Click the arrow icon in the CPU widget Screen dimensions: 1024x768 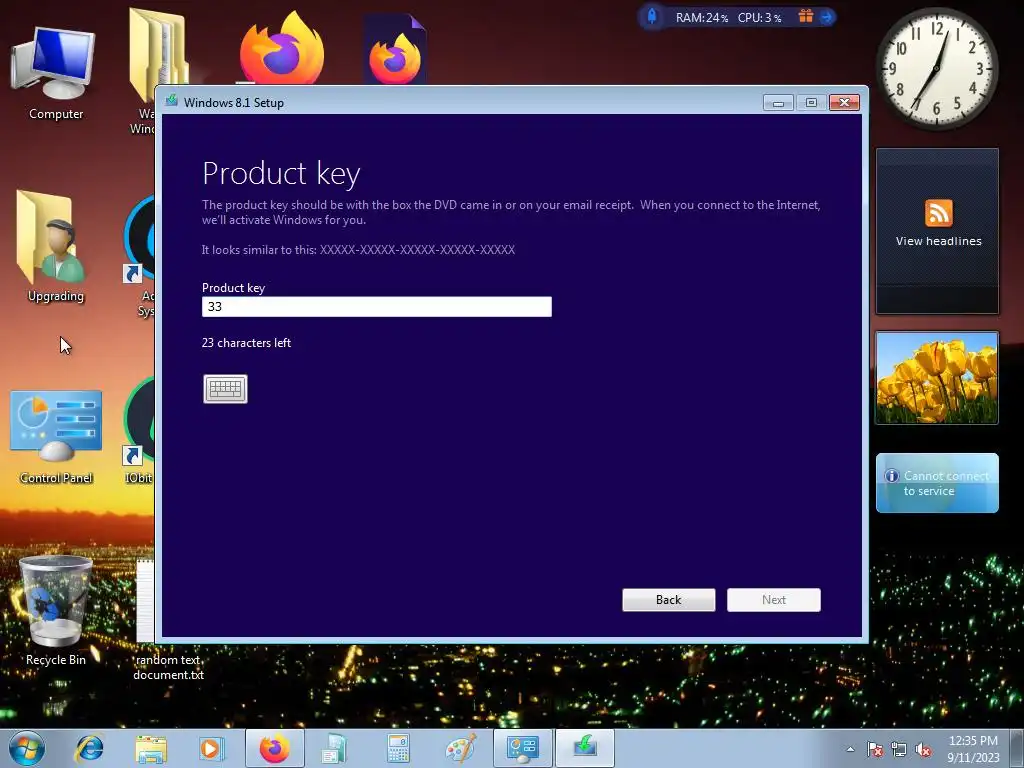tap(826, 17)
